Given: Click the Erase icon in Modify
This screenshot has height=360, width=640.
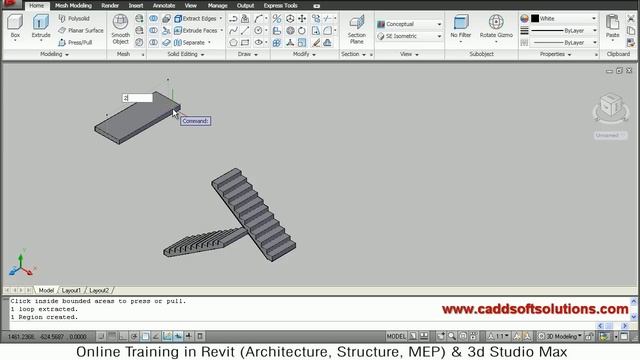Looking at the screenshot, I should click(x=316, y=42).
